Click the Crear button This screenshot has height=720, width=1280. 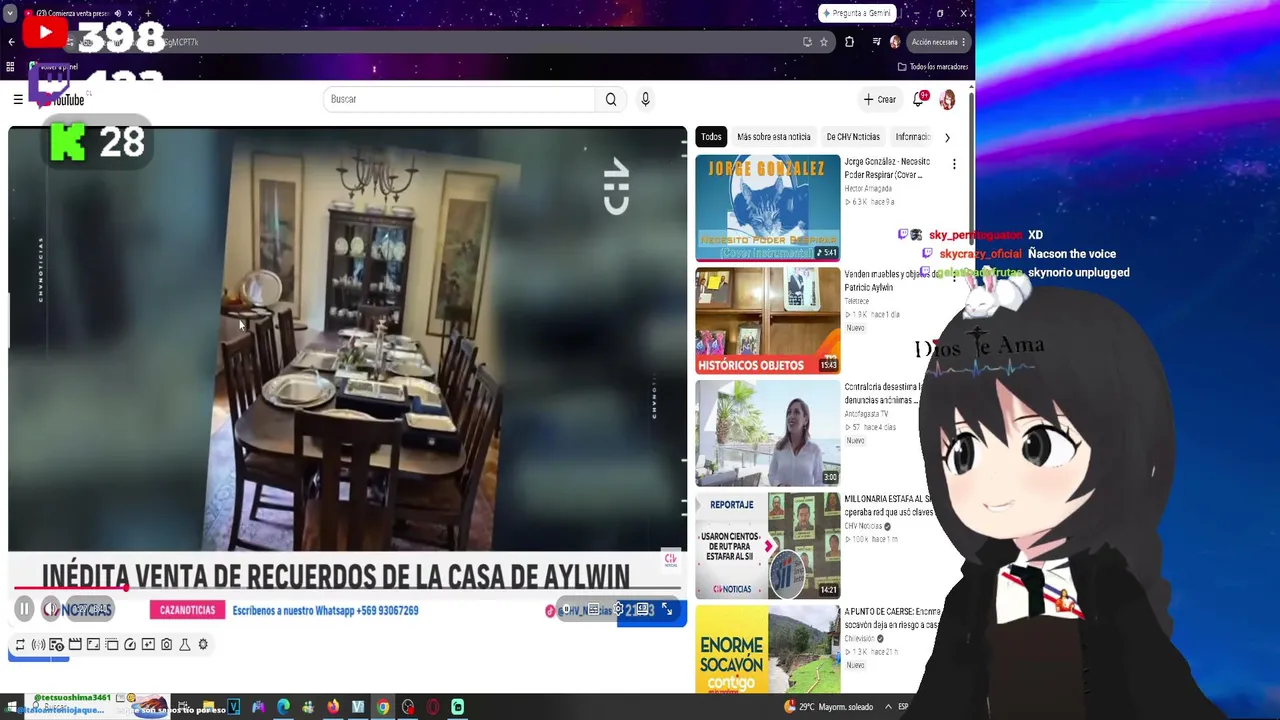[880, 99]
